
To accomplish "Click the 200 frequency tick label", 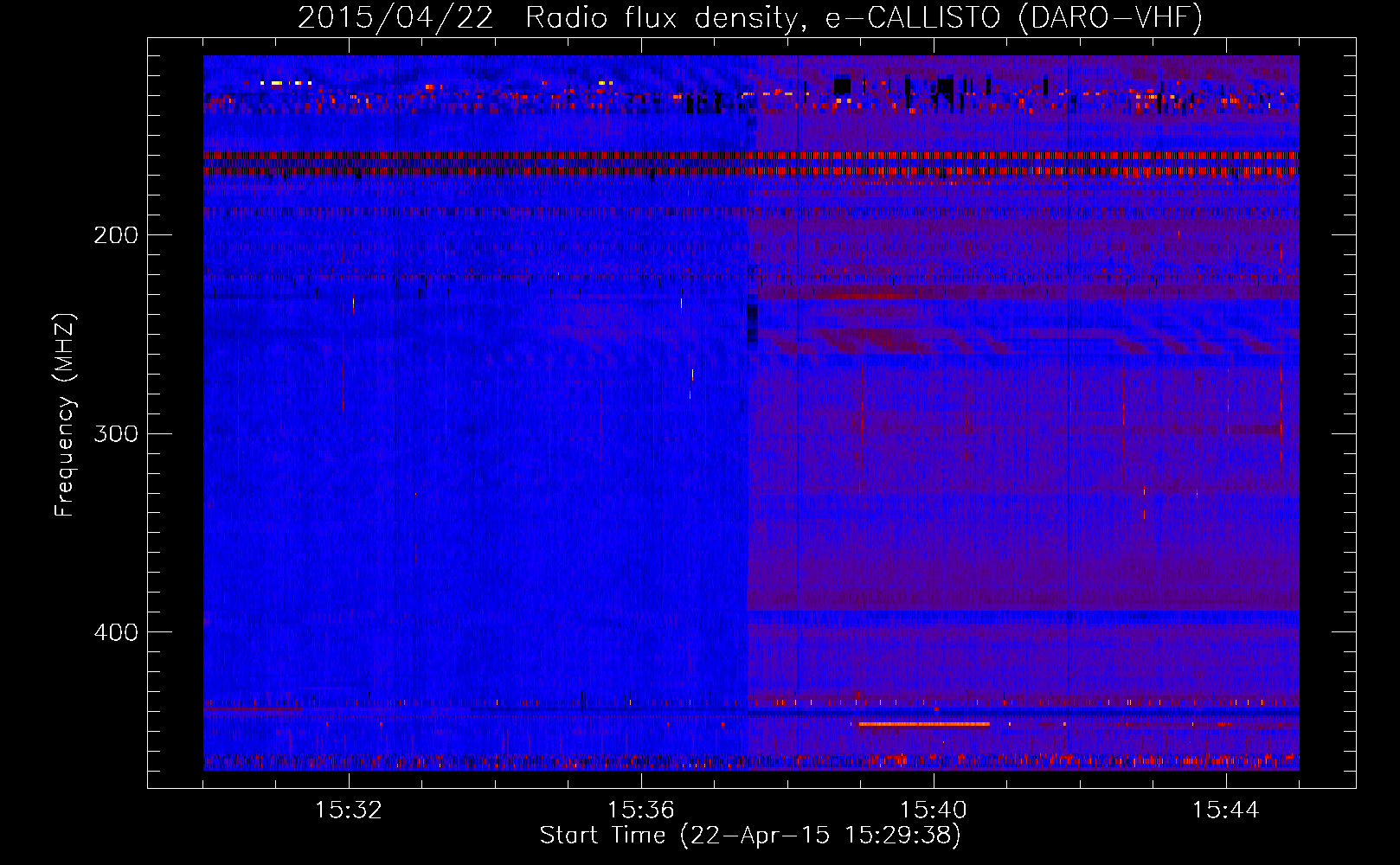I will pos(116,235).
